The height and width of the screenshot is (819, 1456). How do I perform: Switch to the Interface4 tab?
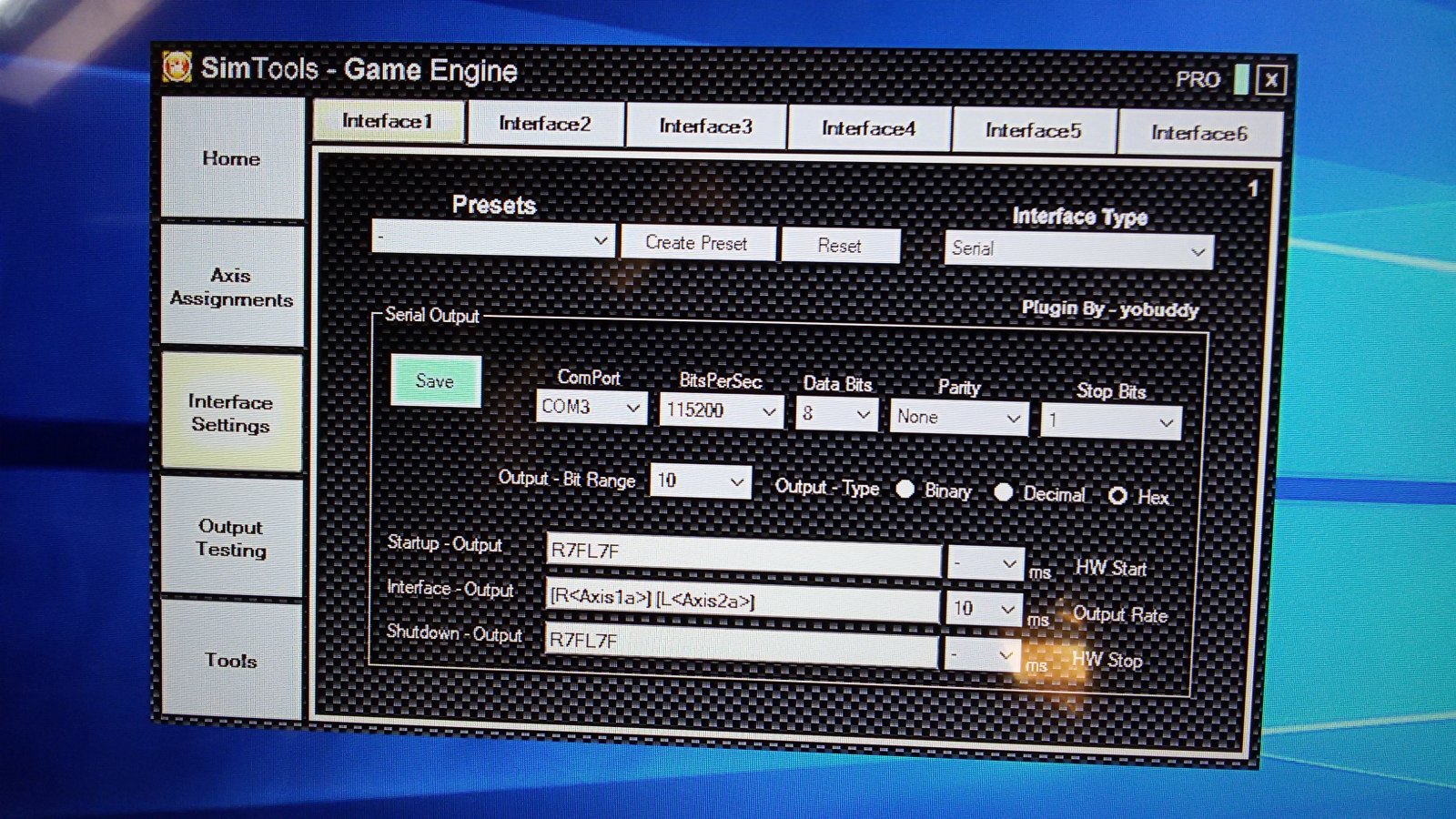(x=869, y=128)
